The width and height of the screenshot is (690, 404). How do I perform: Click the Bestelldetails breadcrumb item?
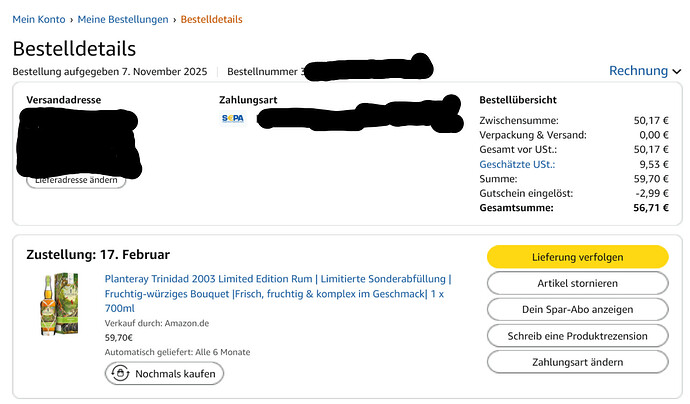[211, 19]
